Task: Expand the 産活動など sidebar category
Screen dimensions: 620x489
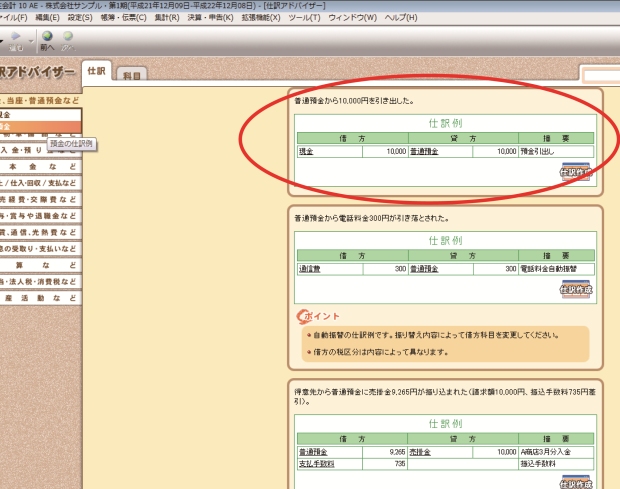Action: 40,298
